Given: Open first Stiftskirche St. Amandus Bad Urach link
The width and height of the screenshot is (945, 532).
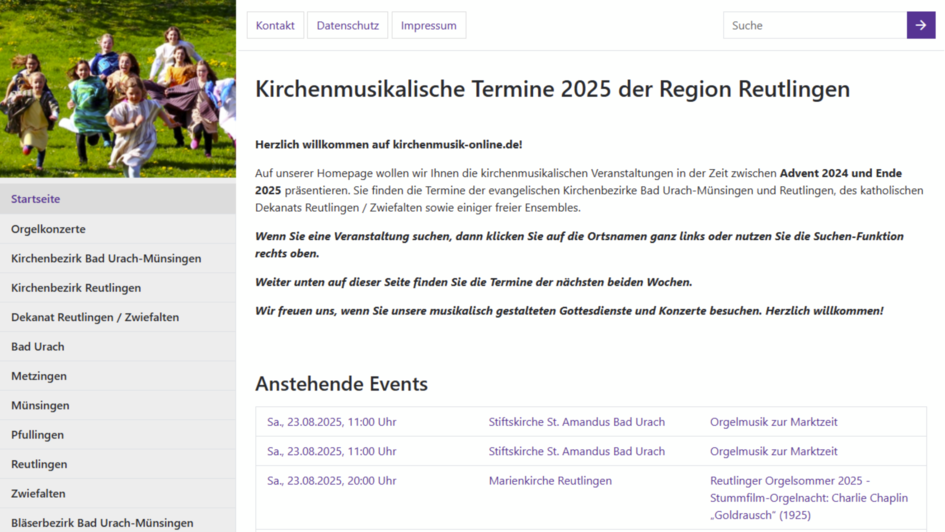Looking at the screenshot, I should 577,422.
